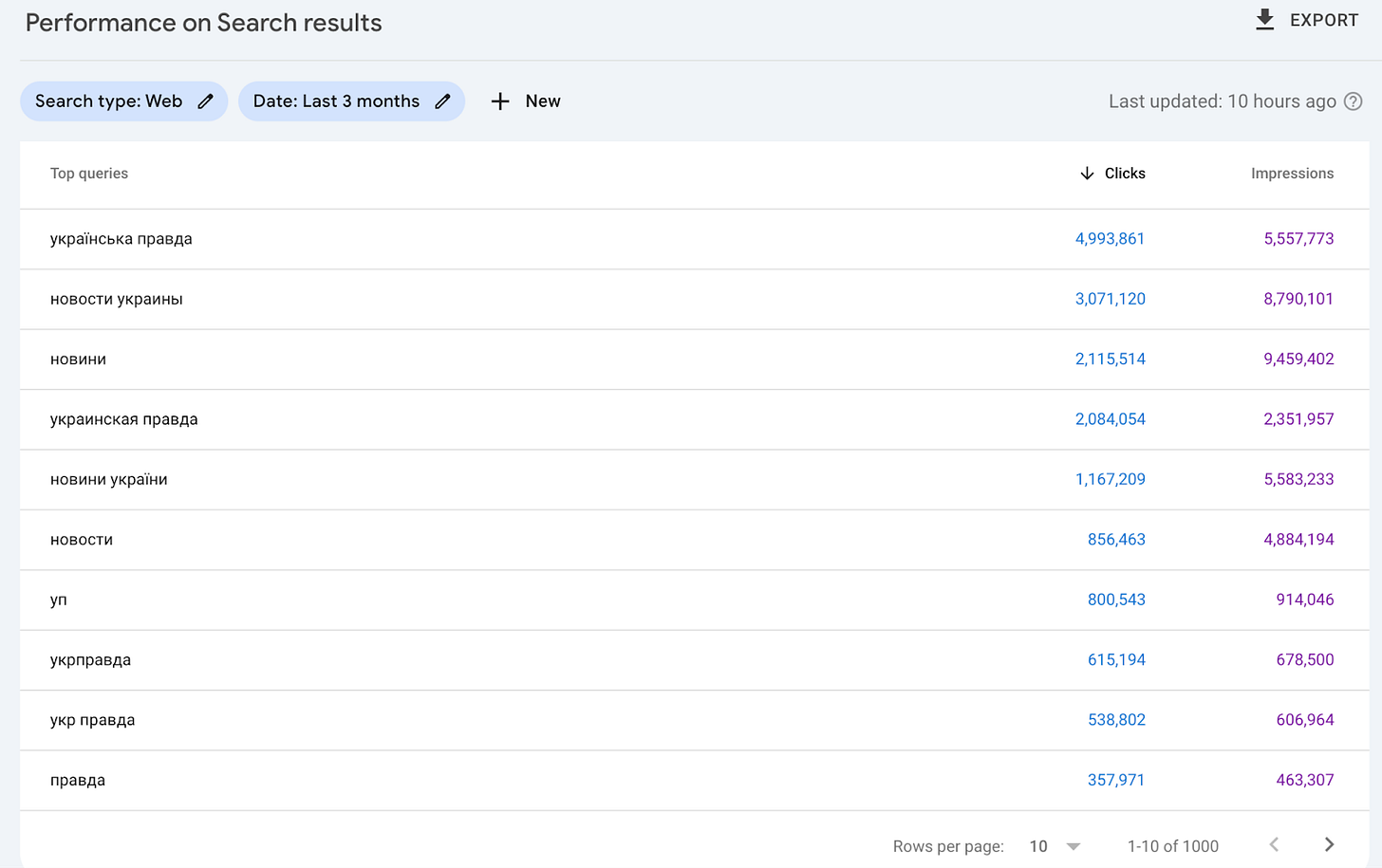Sort by the Impressions column header

pos(1292,174)
